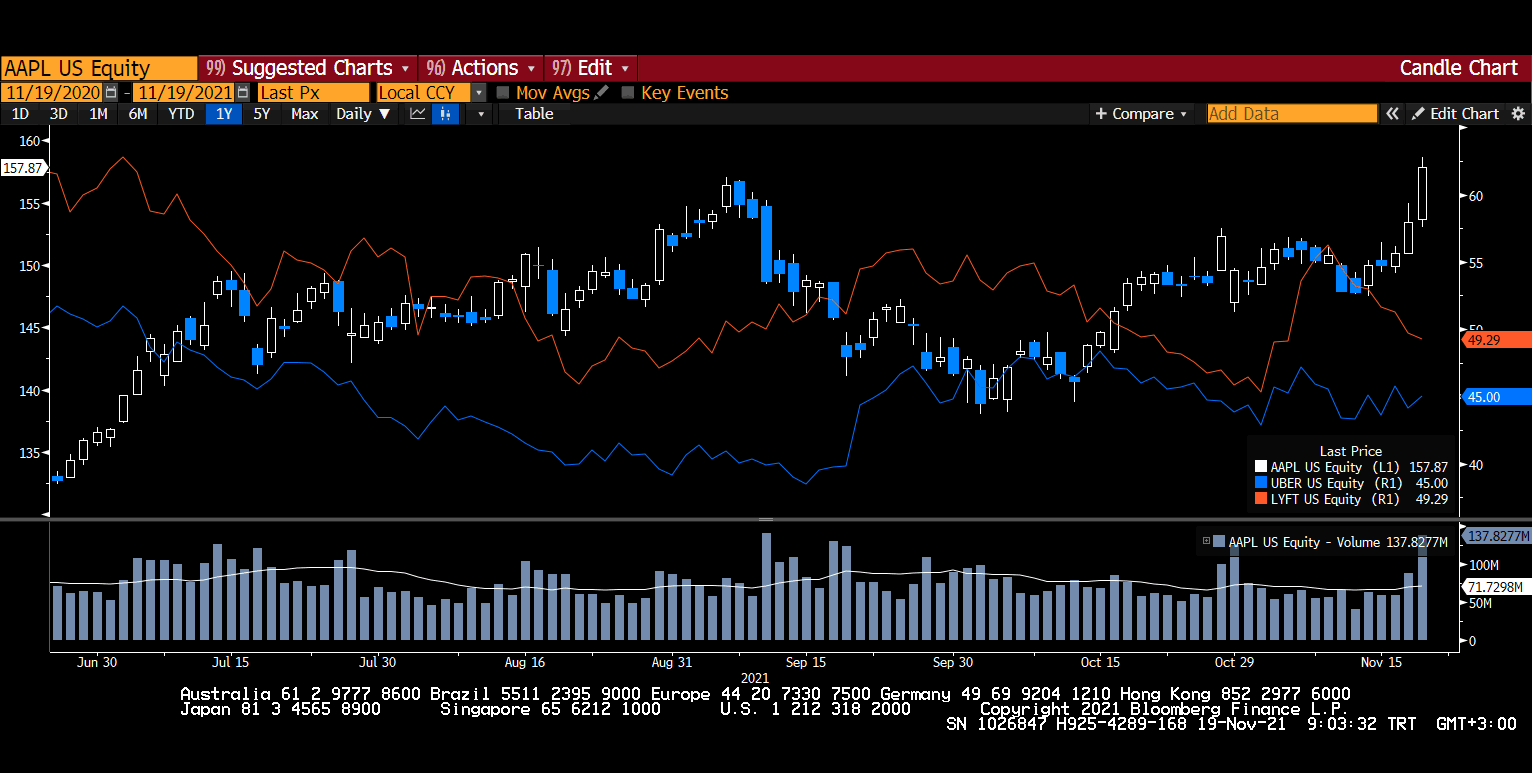The width and height of the screenshot is (1532, 773).
Task: Select the 1M time range
Action: pos(98,114)
